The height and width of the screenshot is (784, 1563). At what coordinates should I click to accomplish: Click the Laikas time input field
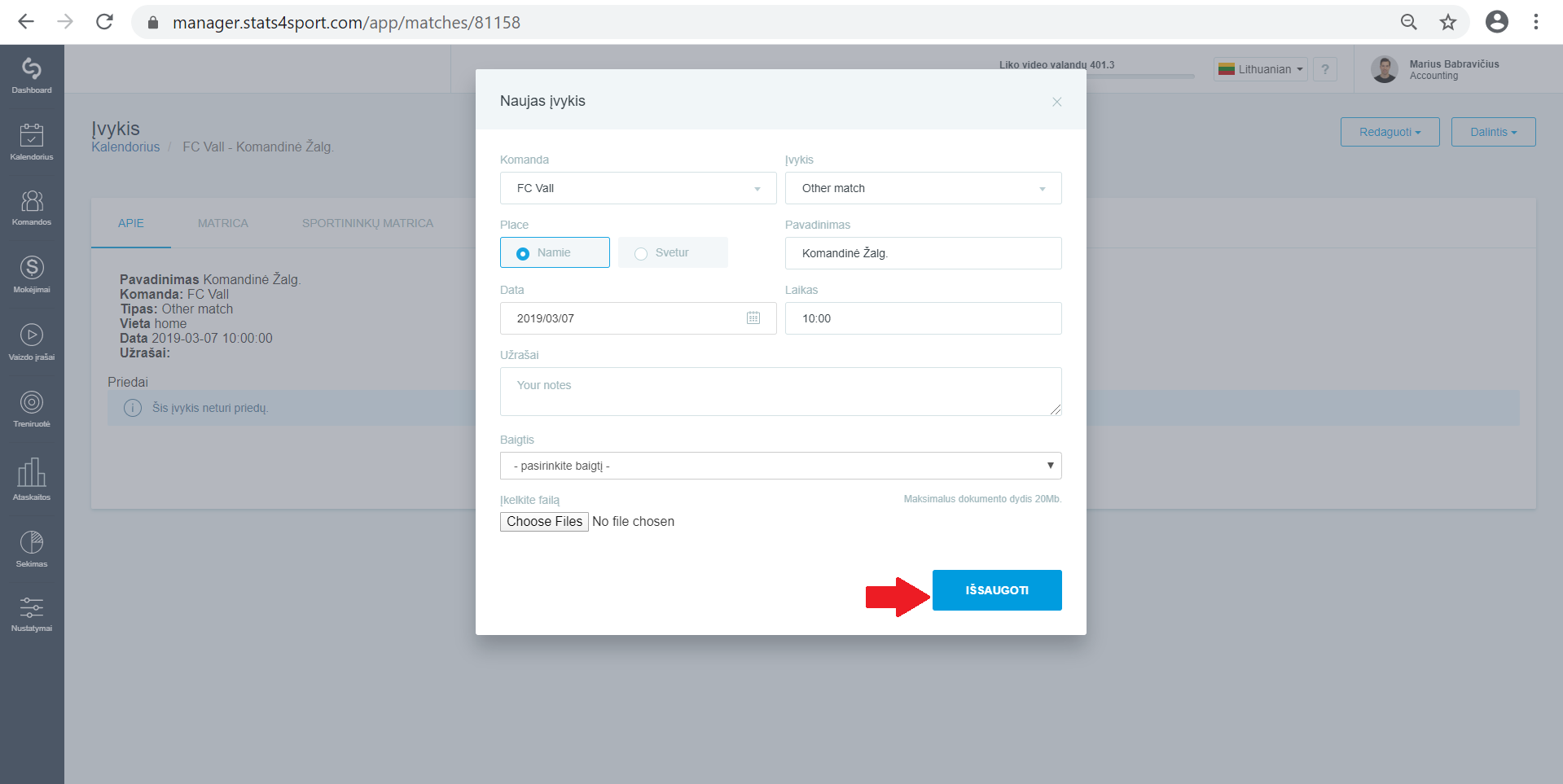924,318
